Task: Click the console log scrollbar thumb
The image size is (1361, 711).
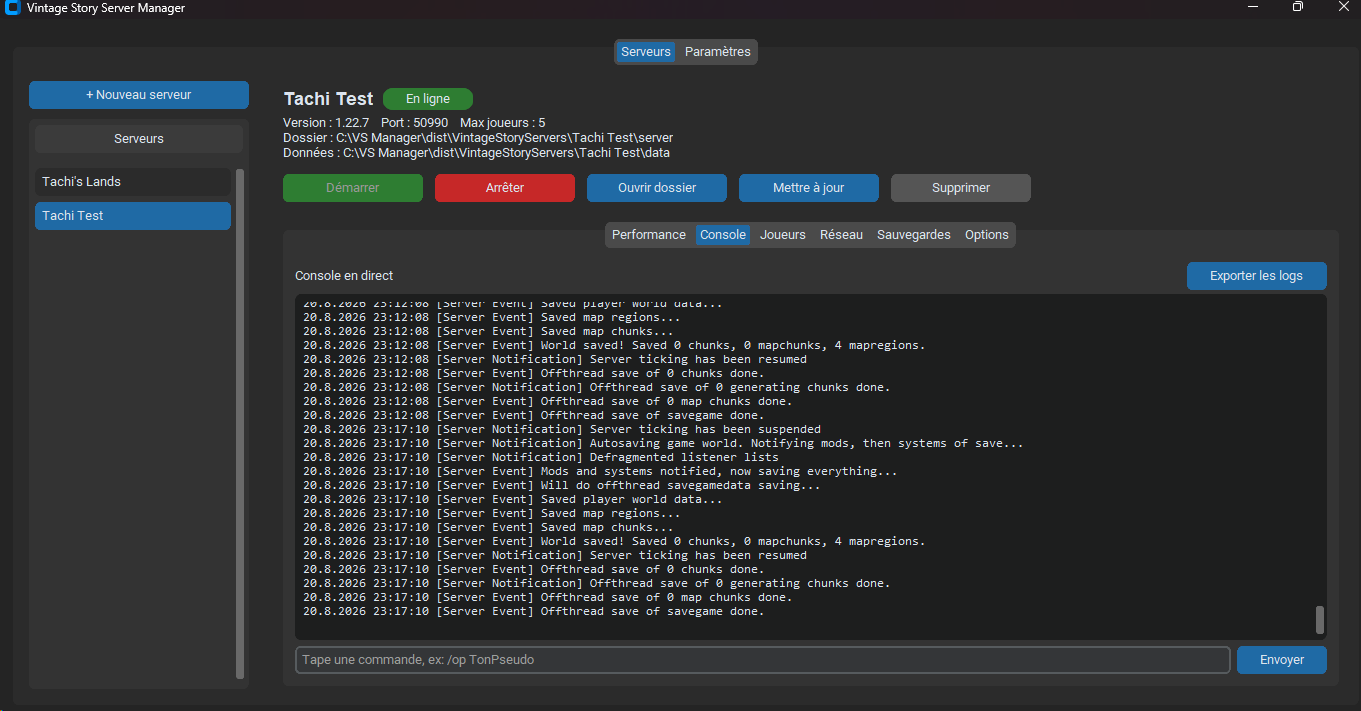Action: click(x=1320, y=620)
